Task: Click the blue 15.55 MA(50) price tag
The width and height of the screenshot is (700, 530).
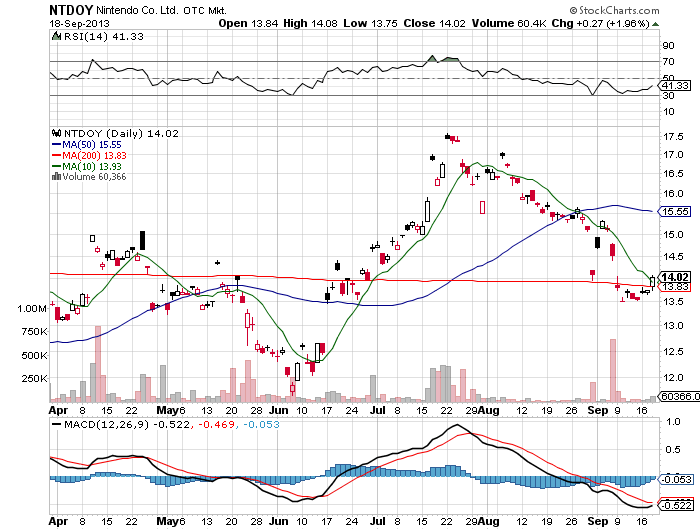Action: [x=675, y=211]
